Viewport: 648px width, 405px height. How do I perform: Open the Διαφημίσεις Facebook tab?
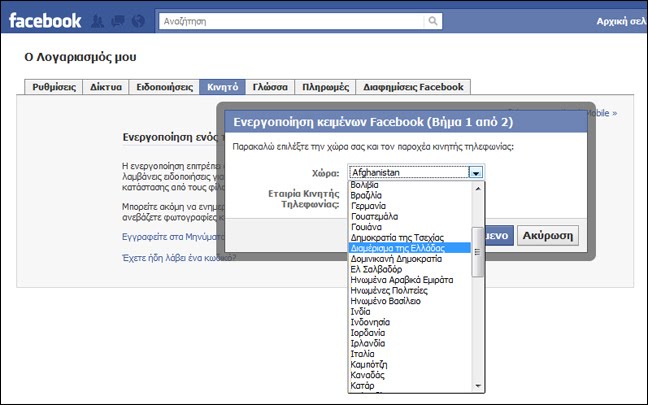tap(413, 87)
